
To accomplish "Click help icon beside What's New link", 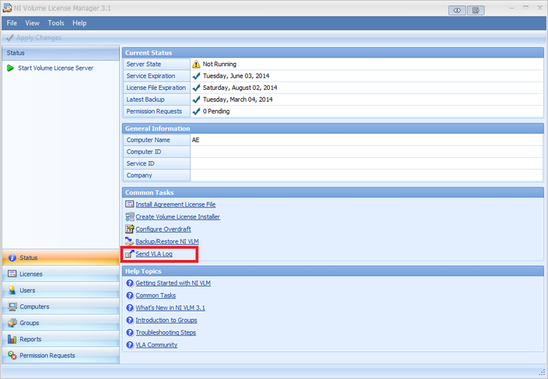I will click(130, 308).
